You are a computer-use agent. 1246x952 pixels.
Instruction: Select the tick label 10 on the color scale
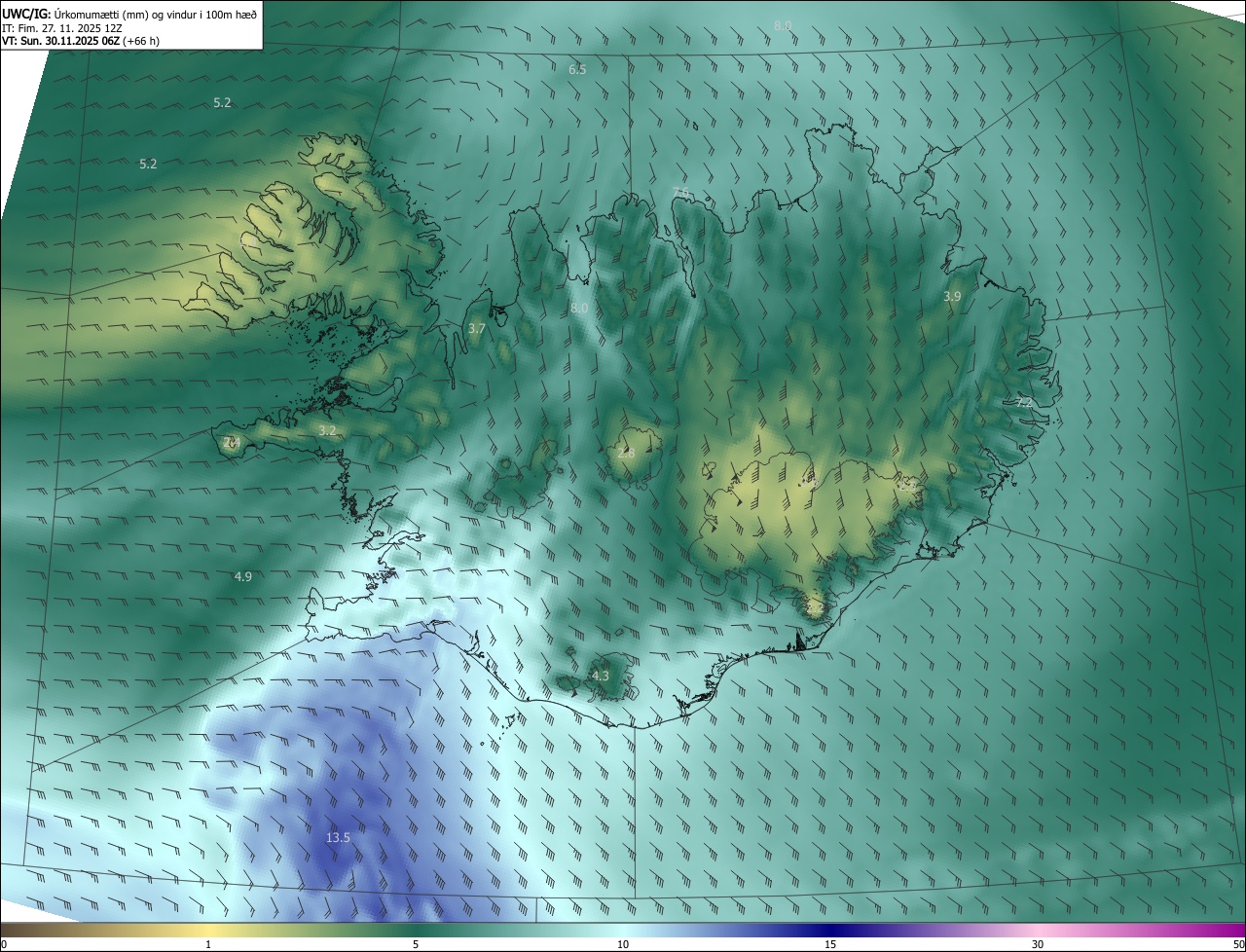pos(623,944)
